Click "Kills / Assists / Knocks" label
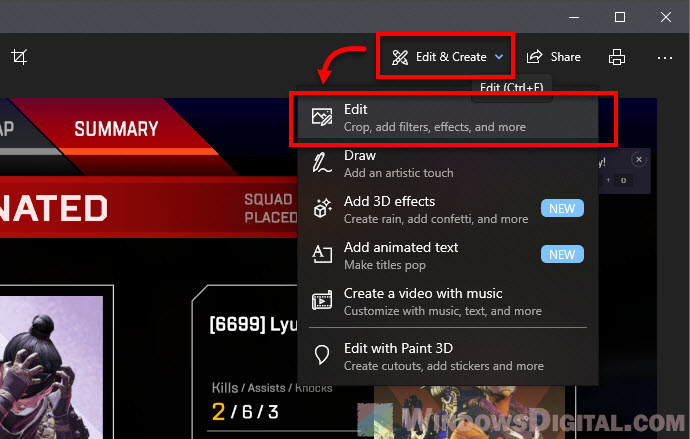690x439 pixels. click(x=272, y=388)
